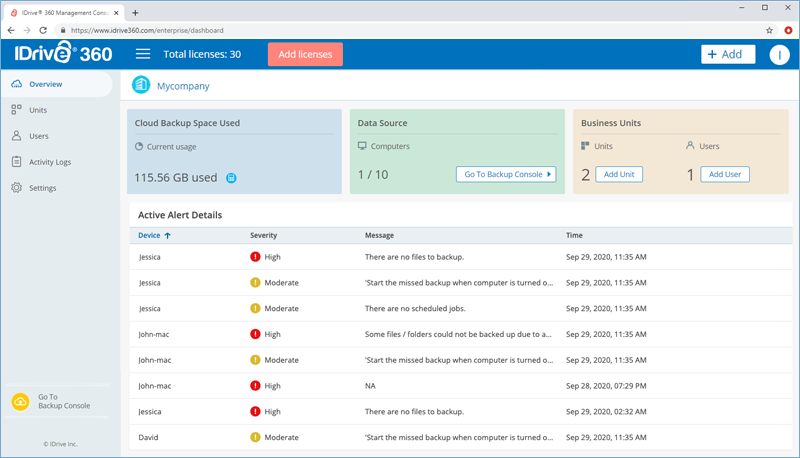
Task: Sort by the Device column header
Action: [x=154, y=236]
